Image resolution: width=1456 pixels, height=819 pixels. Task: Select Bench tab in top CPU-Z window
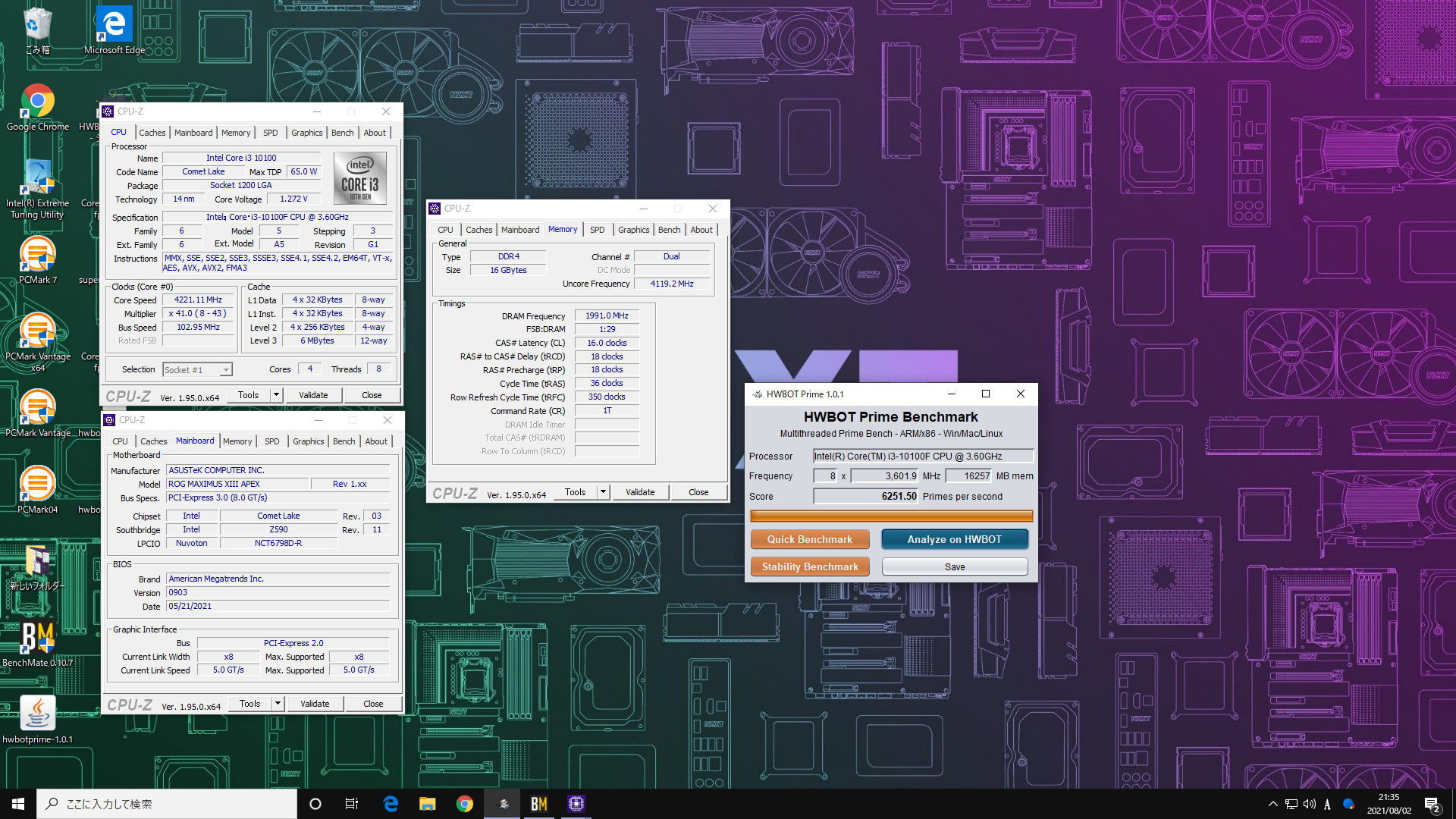[342, 133]
